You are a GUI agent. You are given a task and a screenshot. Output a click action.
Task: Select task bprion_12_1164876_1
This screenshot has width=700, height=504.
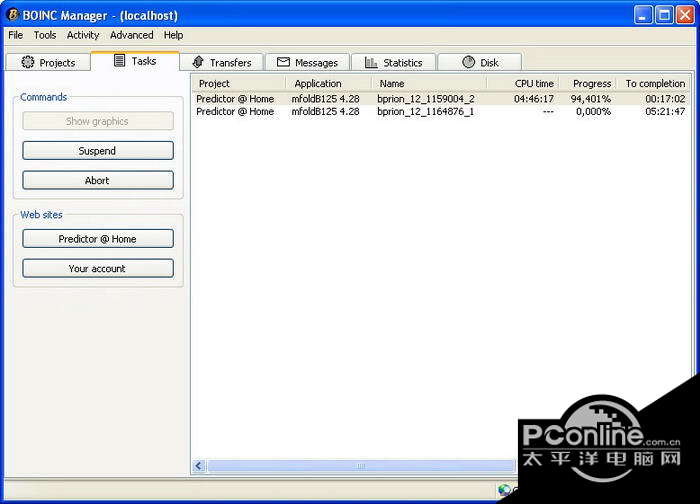tap(441, 111)
